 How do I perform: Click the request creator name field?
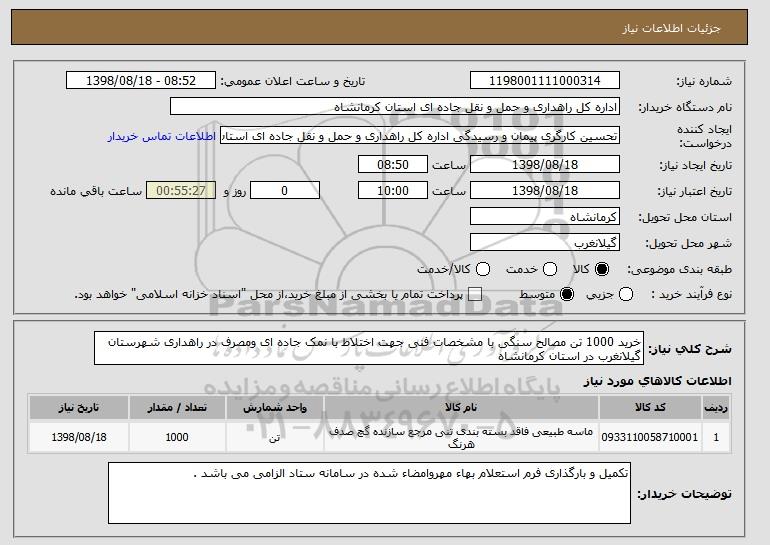420,136
